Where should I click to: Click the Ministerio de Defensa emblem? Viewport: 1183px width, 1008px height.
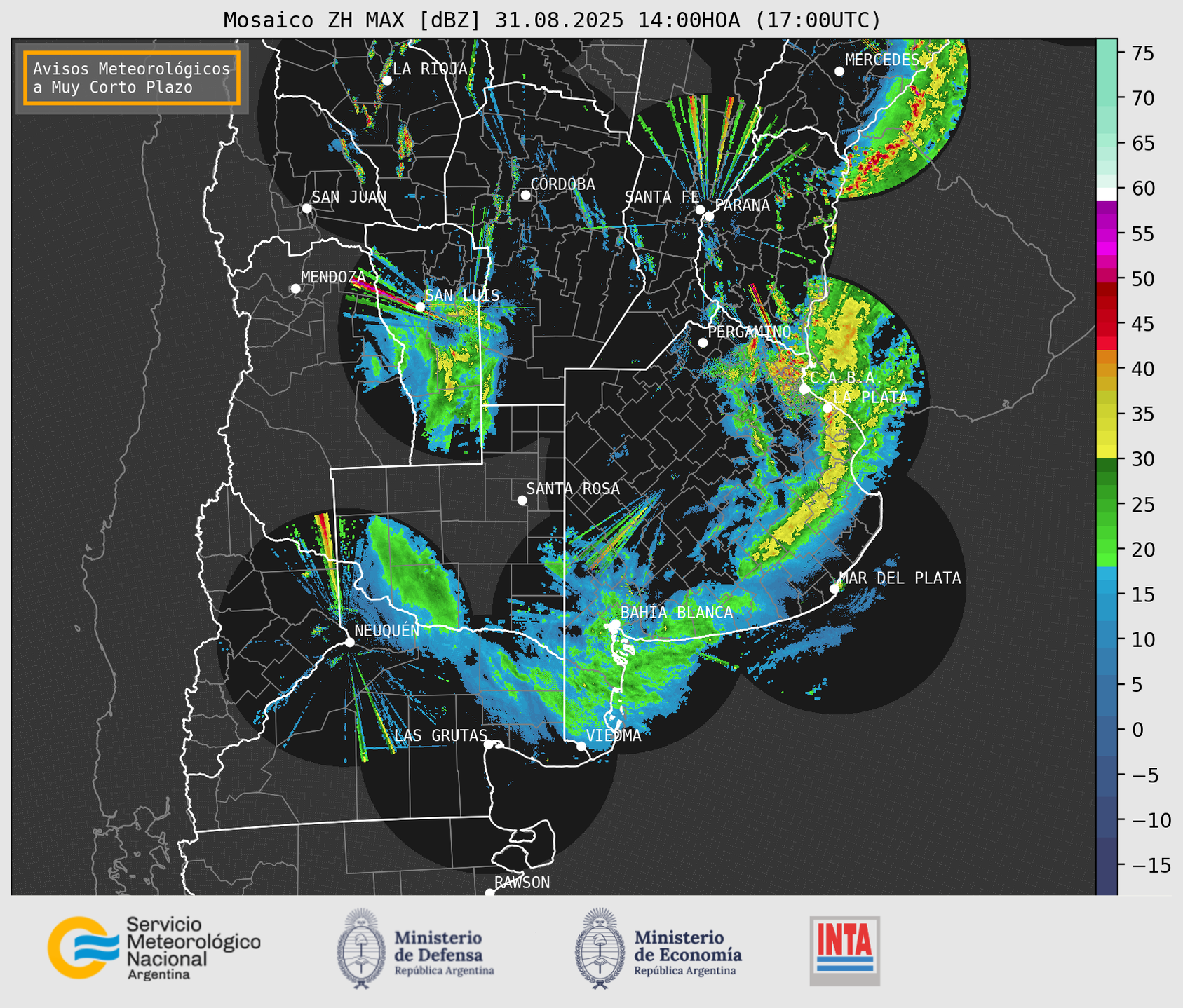(x=361, y=948)
